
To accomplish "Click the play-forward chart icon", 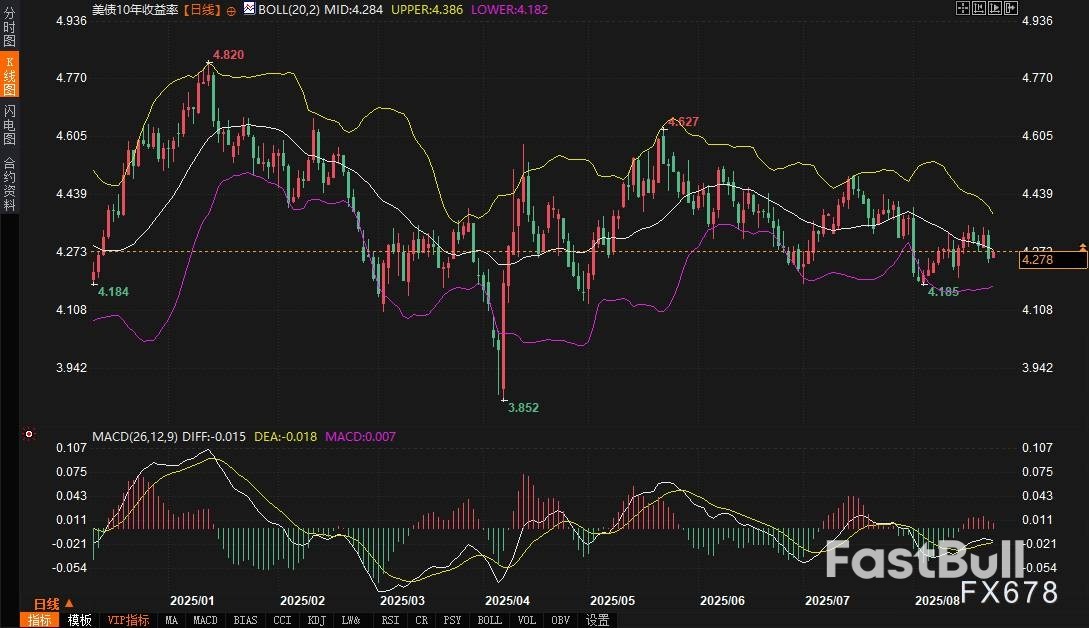I will (x=996, y=7).
